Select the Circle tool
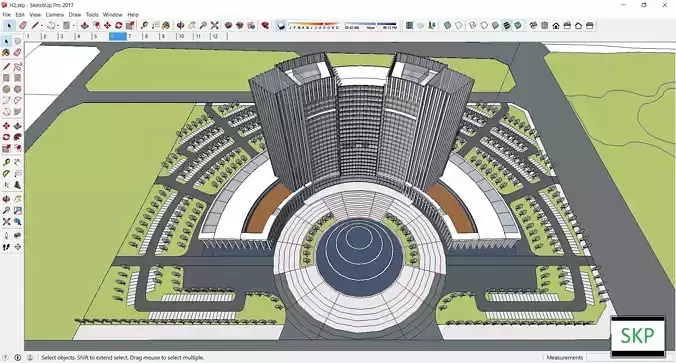The height and width of the screenshot is (363, 676). [x=6, y=89]
